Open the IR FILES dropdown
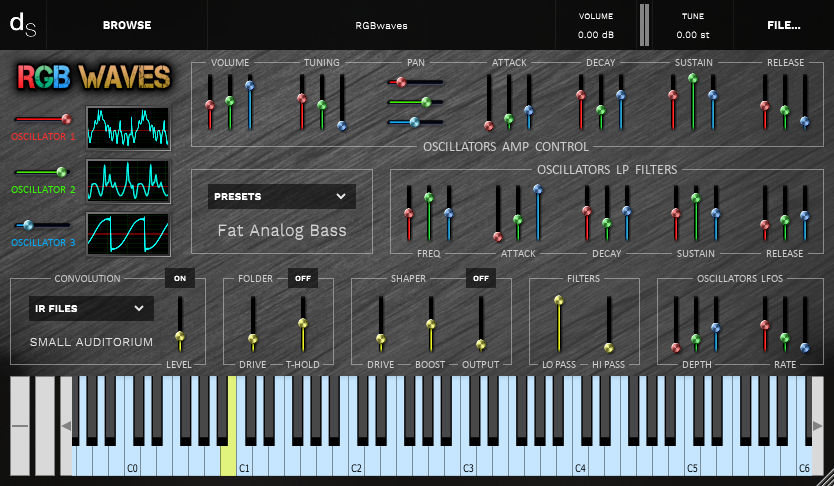Screen dimensions: 834x486 [91, 308]
